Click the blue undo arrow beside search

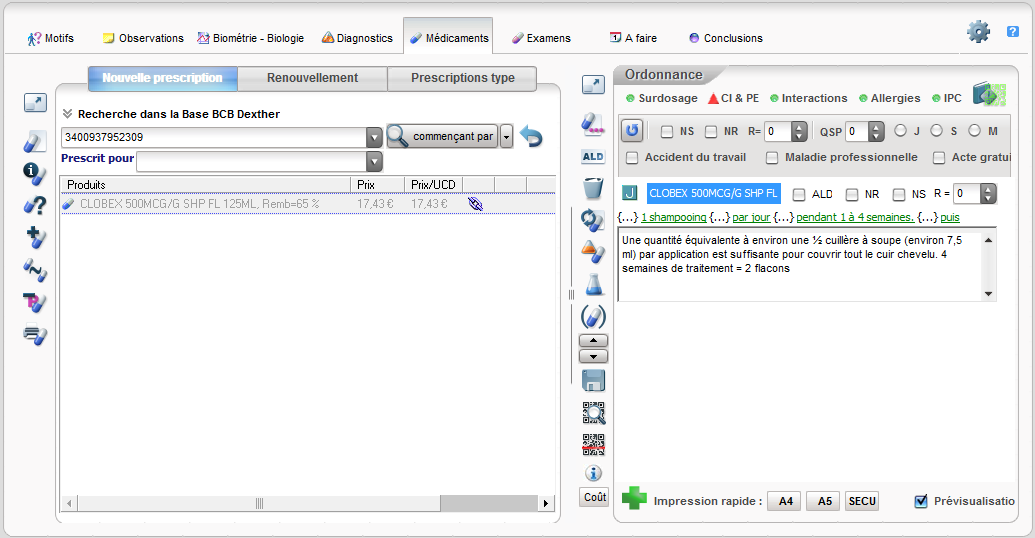531,137
